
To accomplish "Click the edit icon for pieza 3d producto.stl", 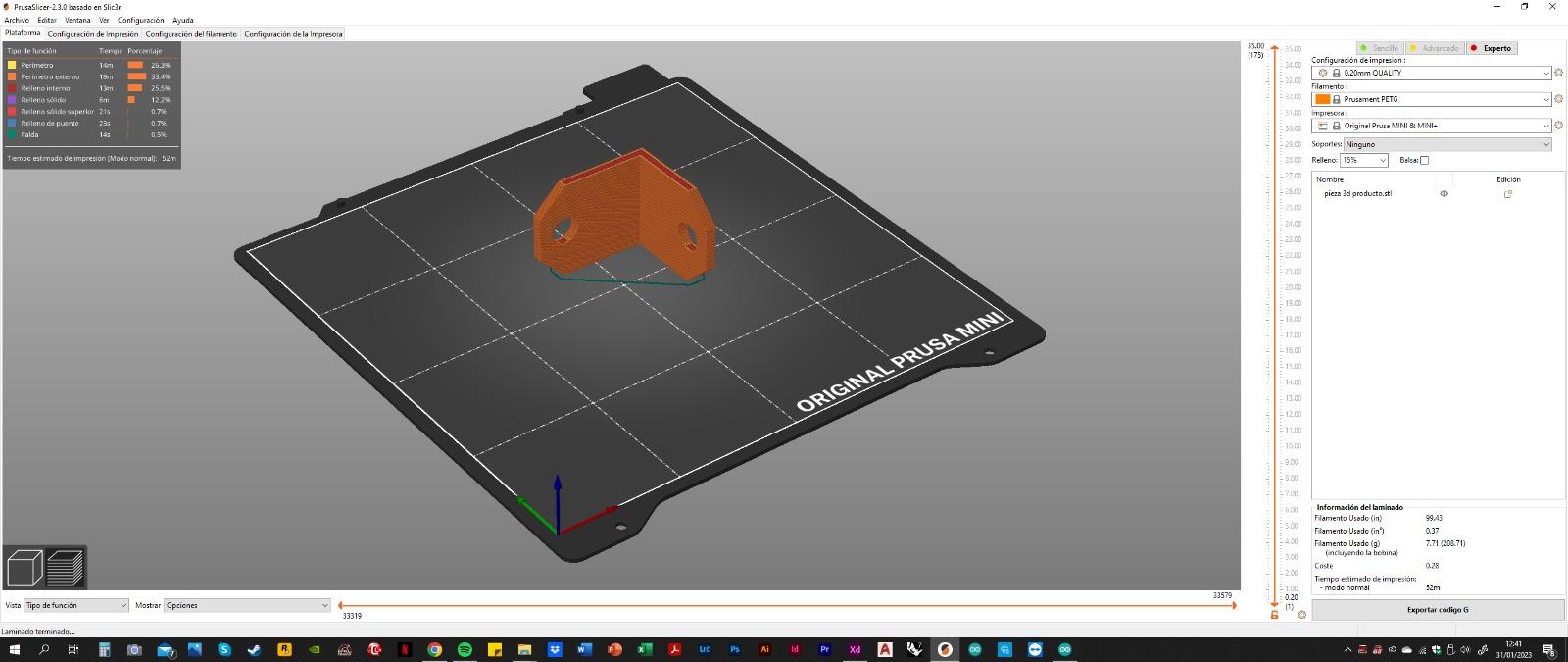I will pyautogui.click(x=1508, y=194).
